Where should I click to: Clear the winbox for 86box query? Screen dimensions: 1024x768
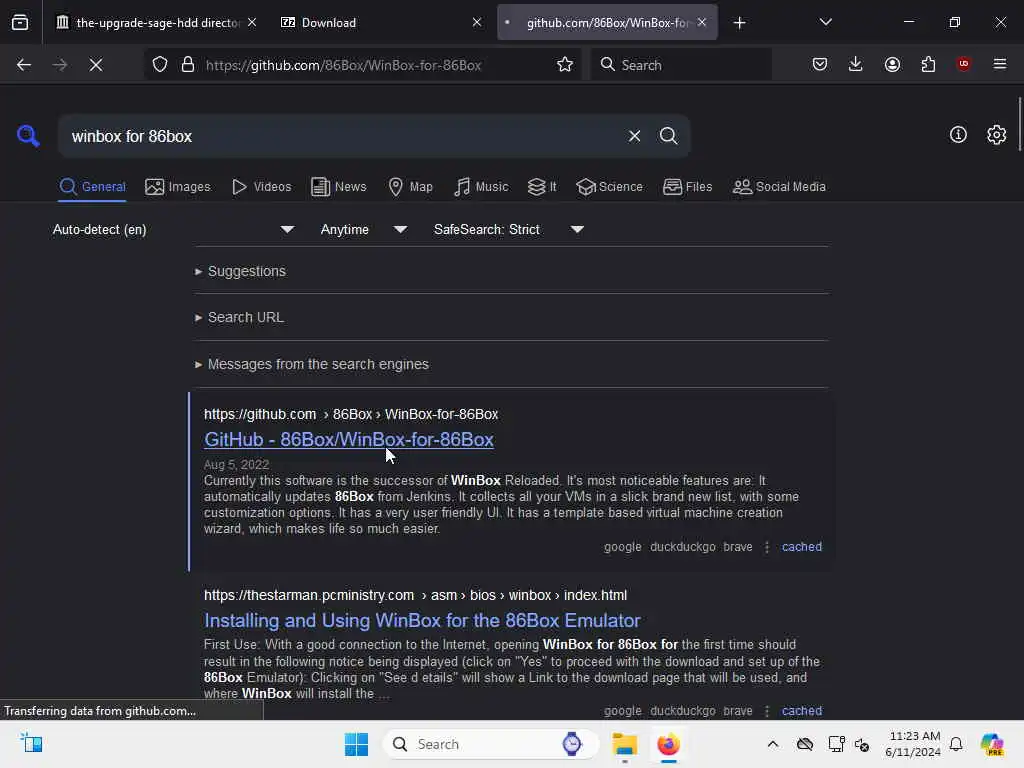click(634, 136)
